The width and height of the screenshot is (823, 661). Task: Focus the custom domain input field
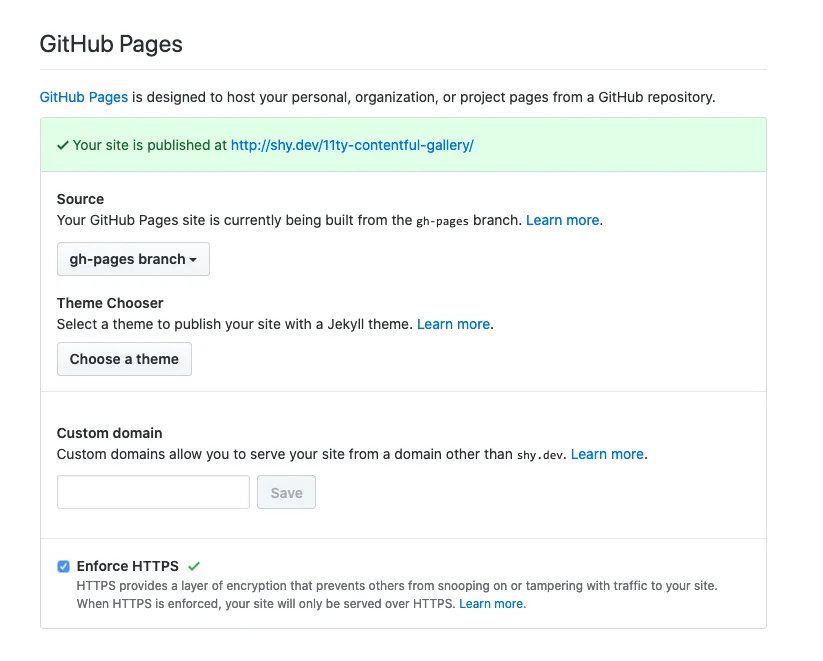coord(153,492)
